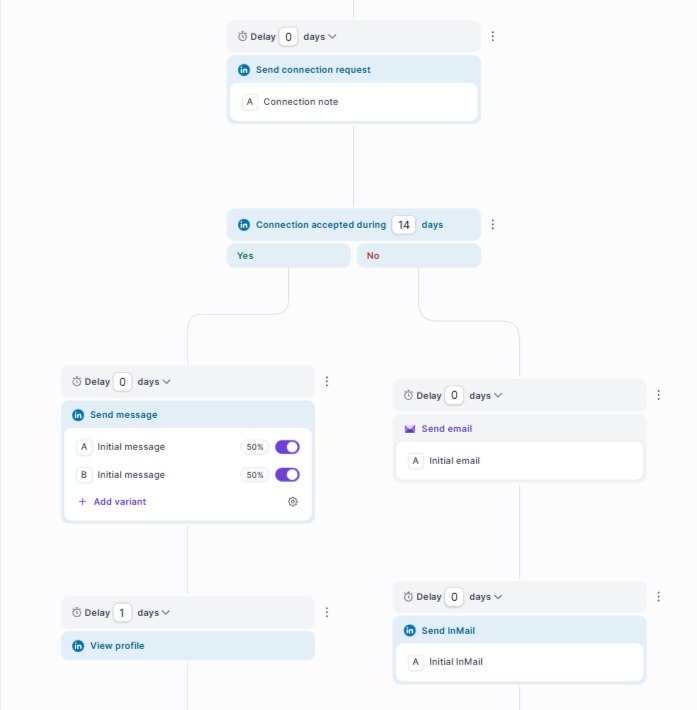Click three-dot menu beside Connection accepted step
The width and height of the screenshot is (697, 710).
pos(493,225)
